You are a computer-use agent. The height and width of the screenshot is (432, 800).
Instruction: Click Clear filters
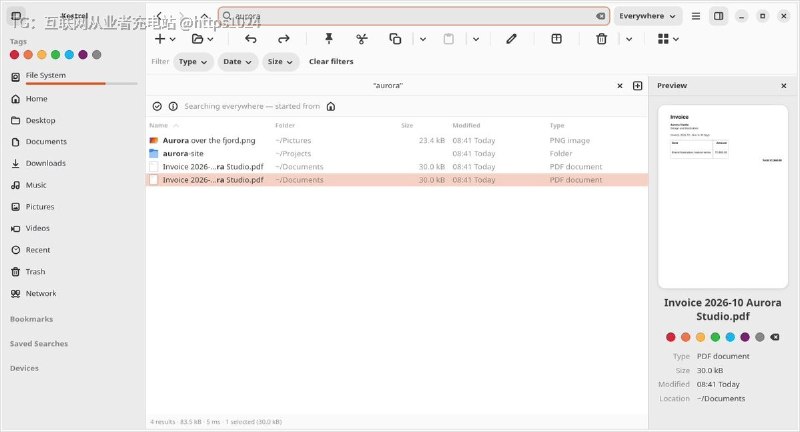(x=331, y=62)
